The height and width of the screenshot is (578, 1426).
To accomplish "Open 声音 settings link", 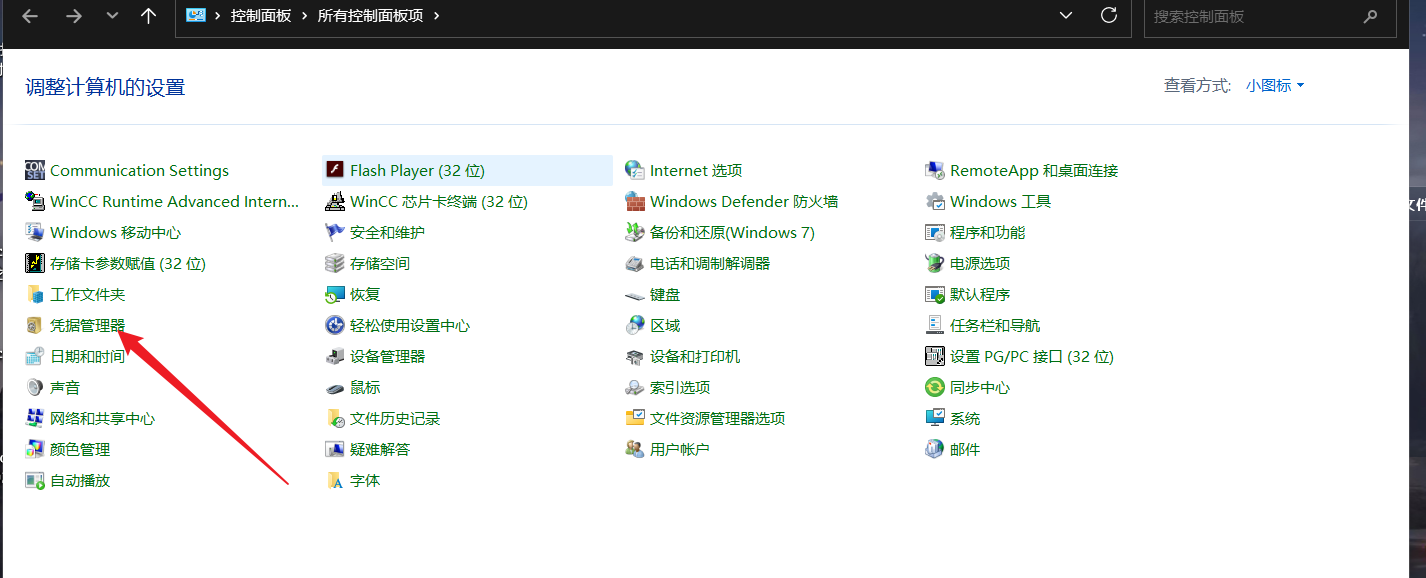I will tap(65, 387).
